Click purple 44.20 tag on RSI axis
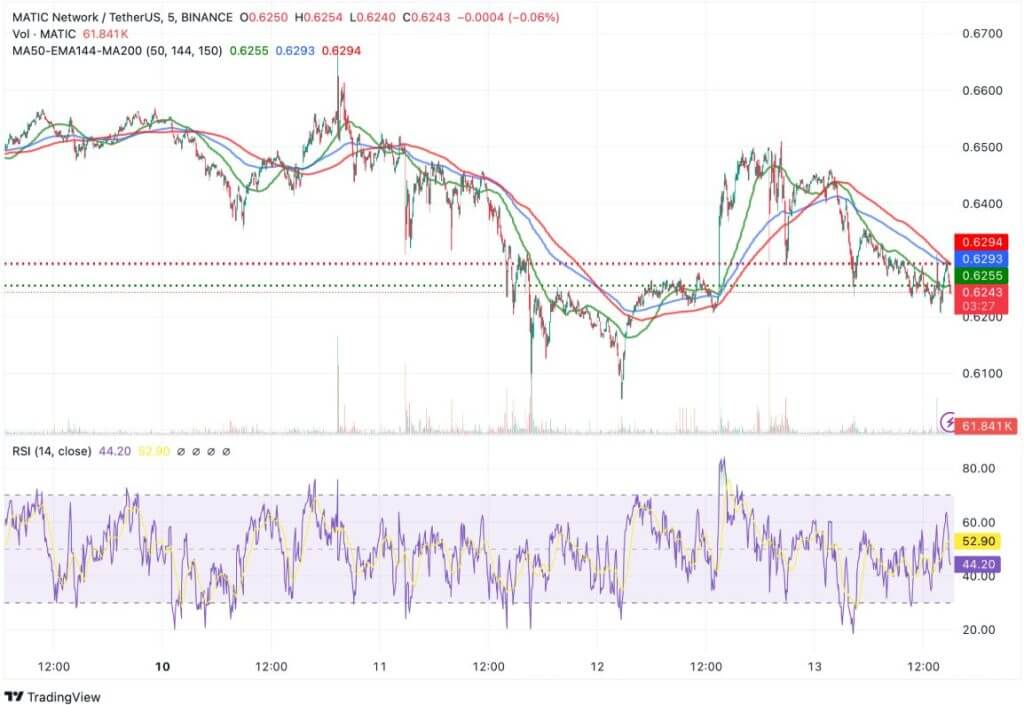1024x705 pixels. point(978,564)
